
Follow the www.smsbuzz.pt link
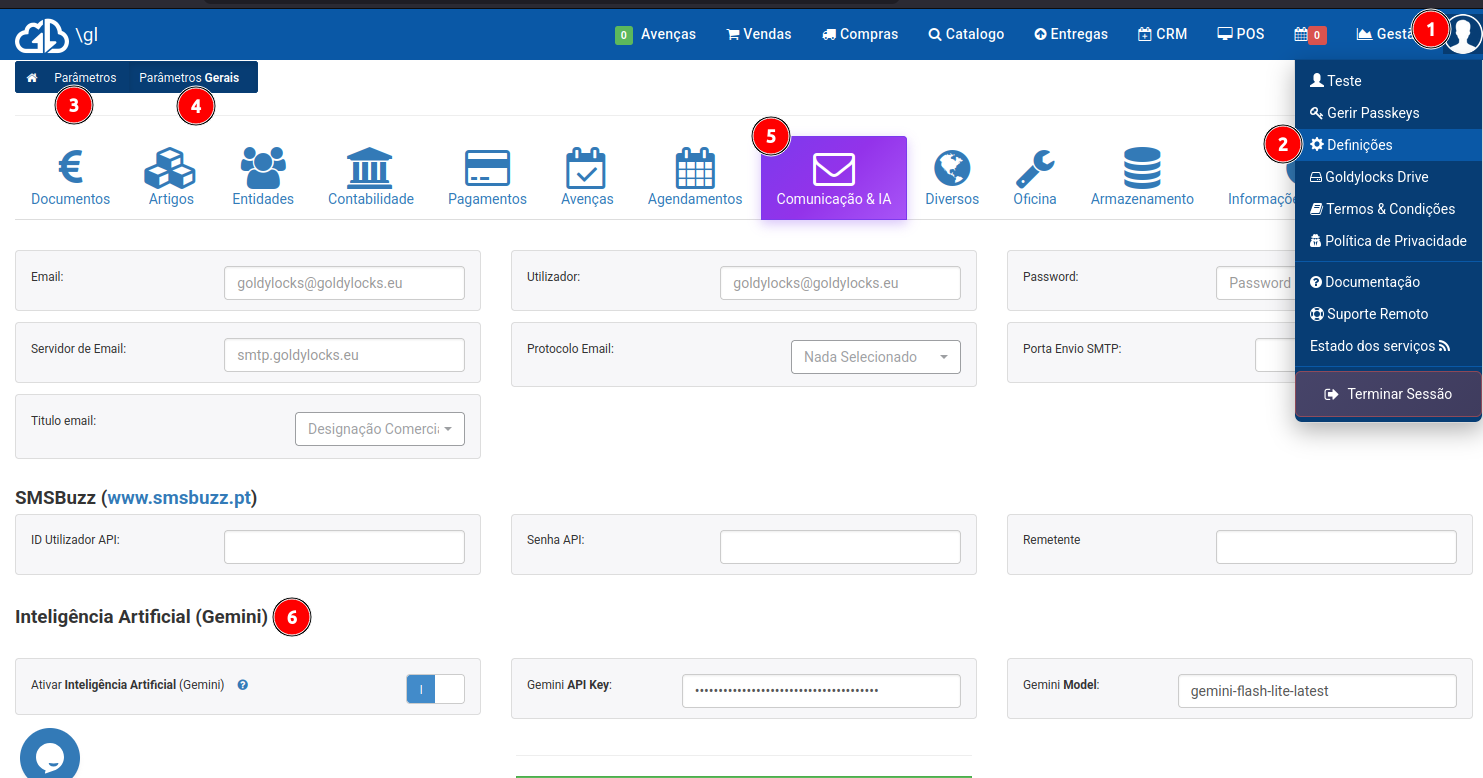tap(179, 498)
